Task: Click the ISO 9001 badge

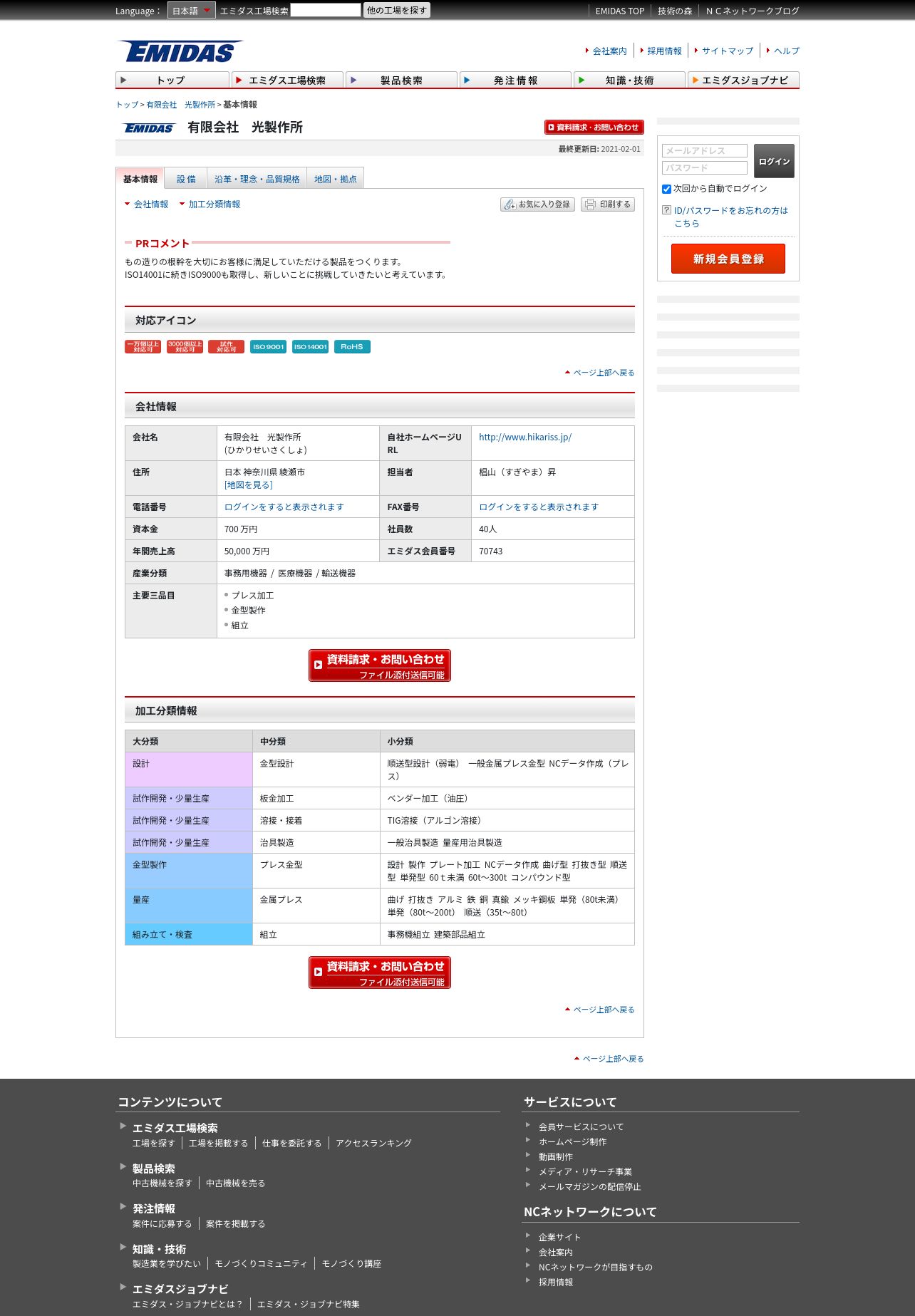Action: [268, 347]
